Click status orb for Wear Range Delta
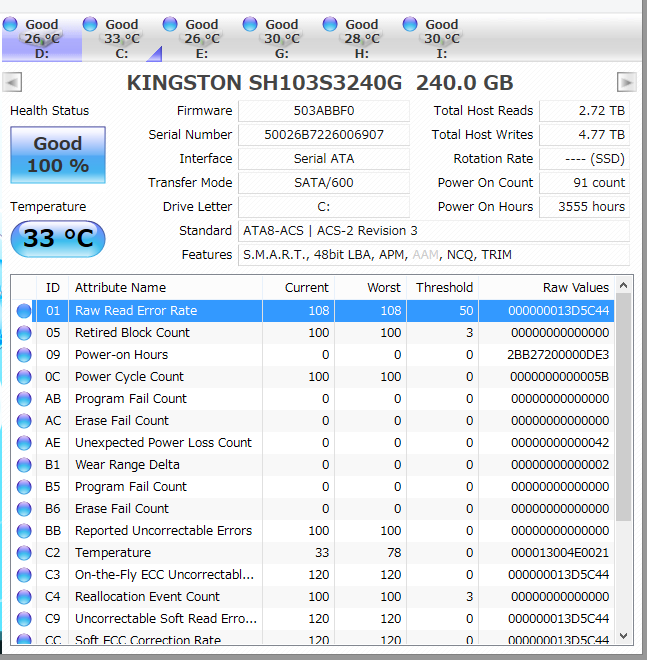Viewport: 647px width, 660px height. 24,465
